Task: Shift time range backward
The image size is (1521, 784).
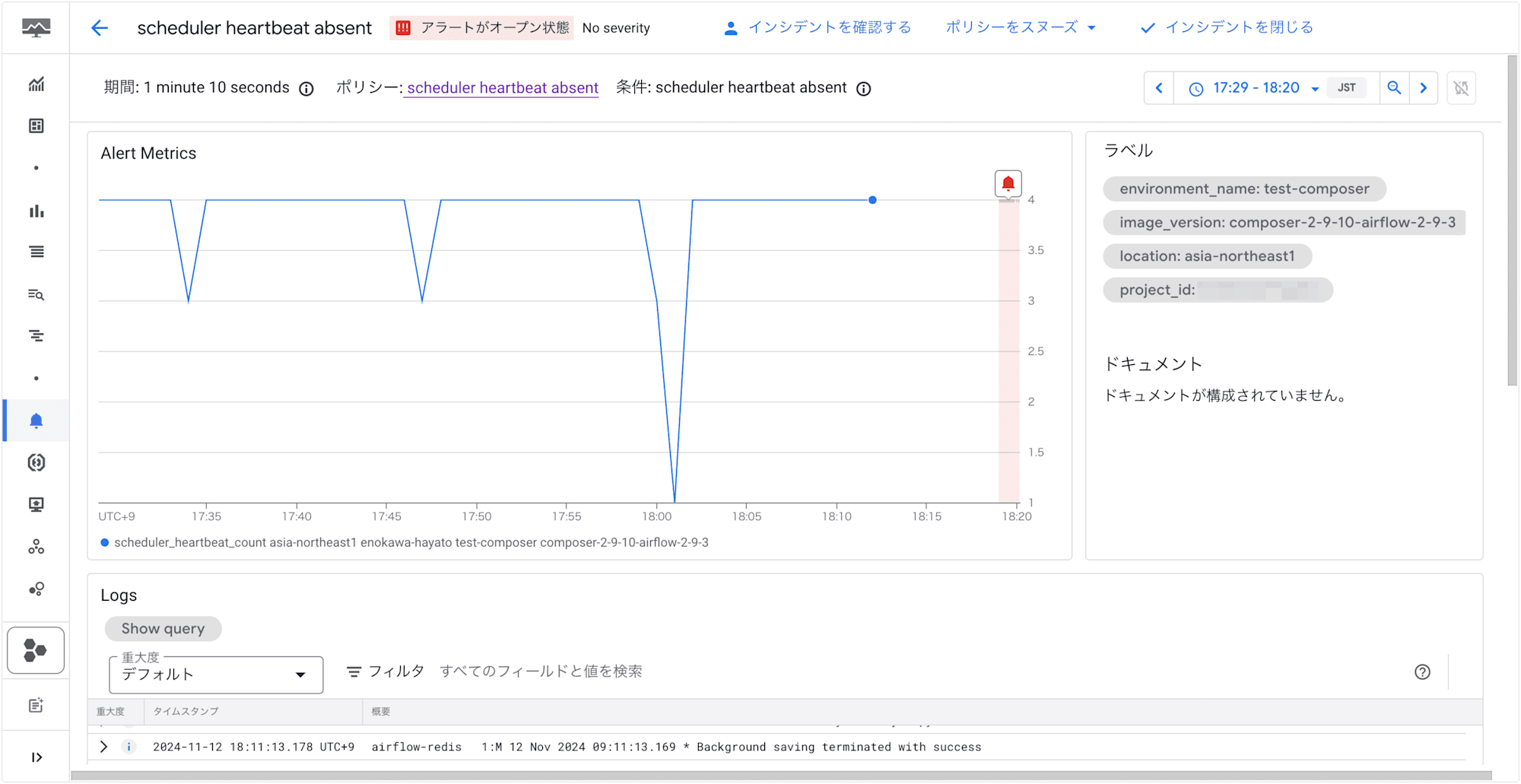Action: point(1159,88)
